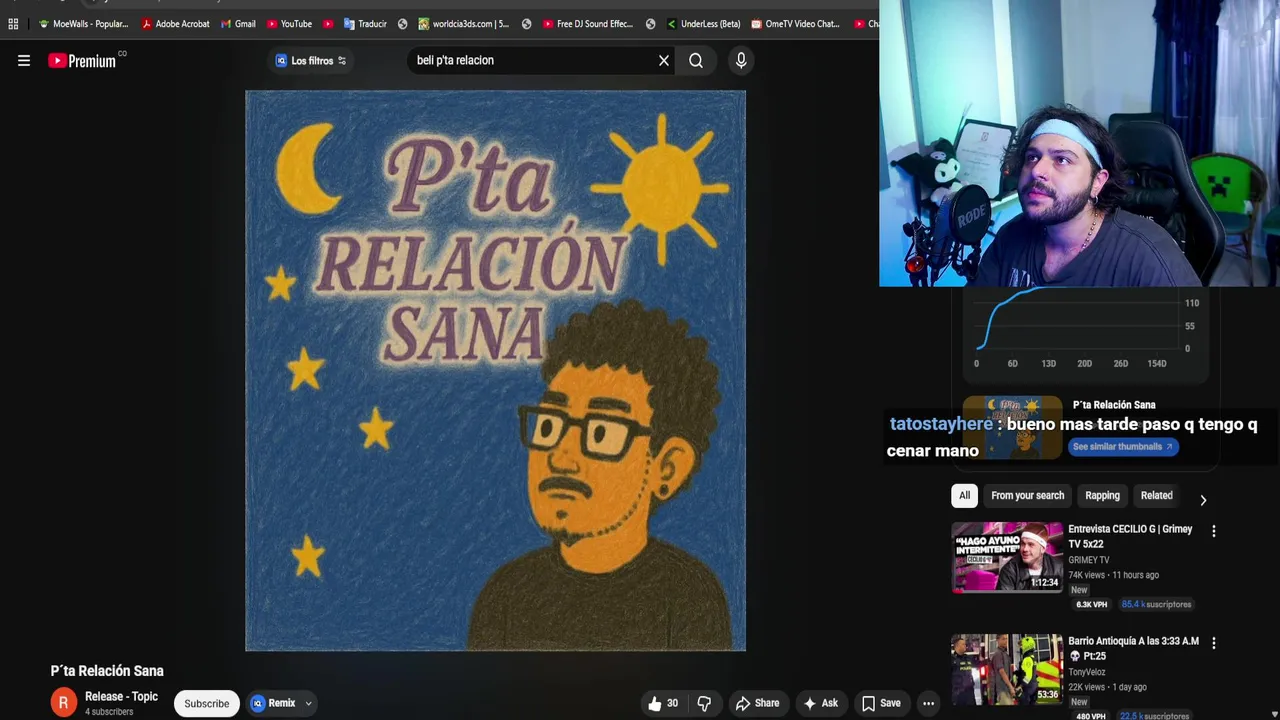Open the browser apps grid icon

coord(13,24)
